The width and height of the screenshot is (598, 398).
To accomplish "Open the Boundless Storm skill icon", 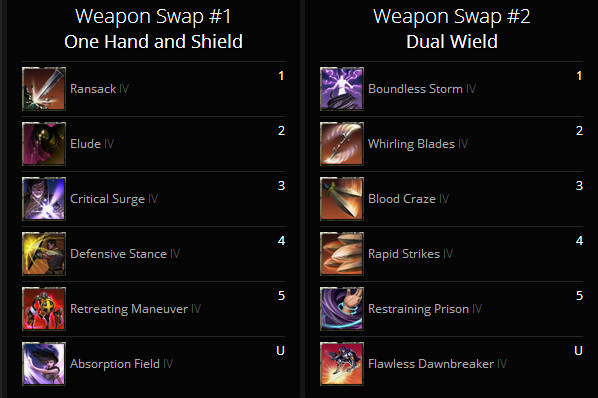I will 342,89.
